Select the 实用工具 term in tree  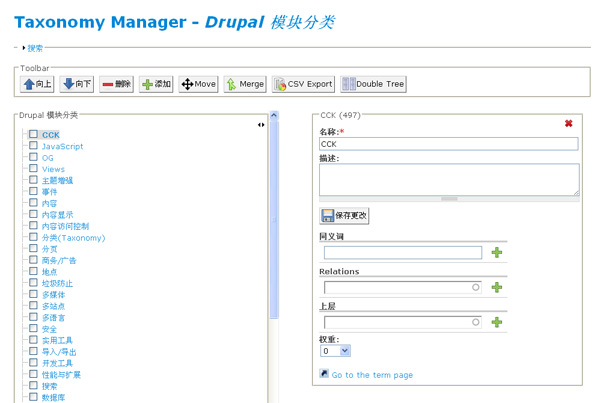click(x=57, y=340)
